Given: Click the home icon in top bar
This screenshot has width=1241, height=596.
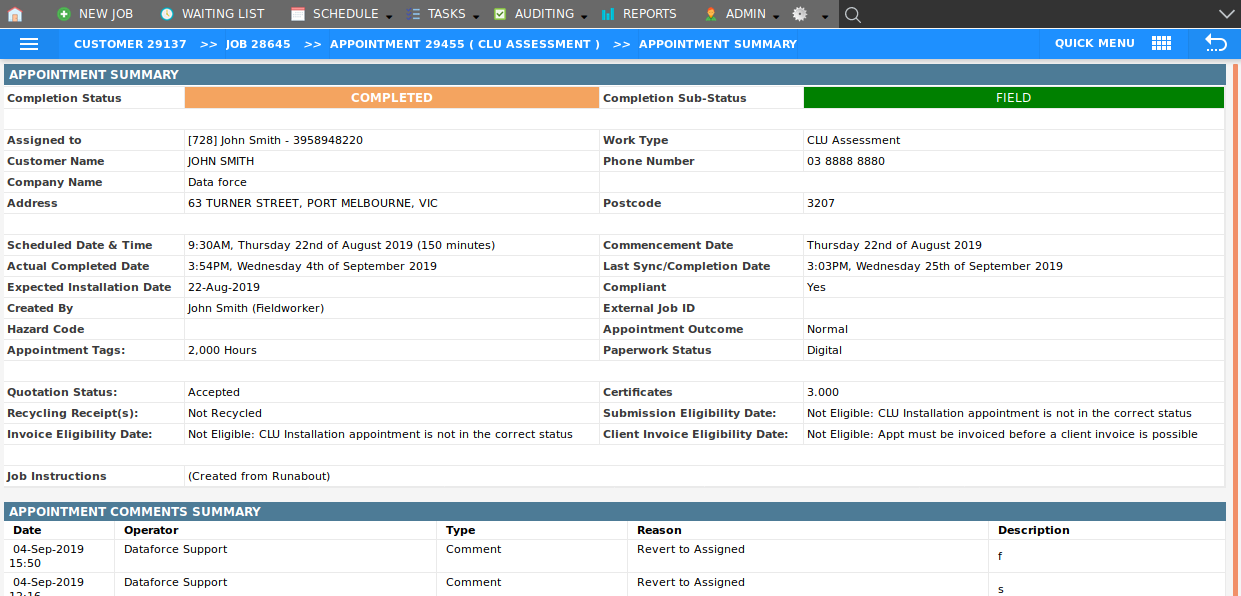Looking at the screenshot, I should point(15,14).
